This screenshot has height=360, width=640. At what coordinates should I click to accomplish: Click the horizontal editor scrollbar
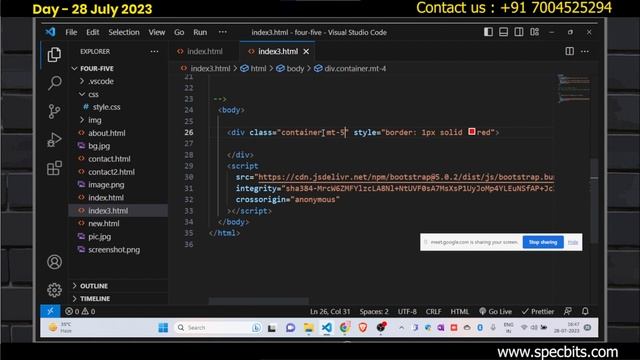258,301
